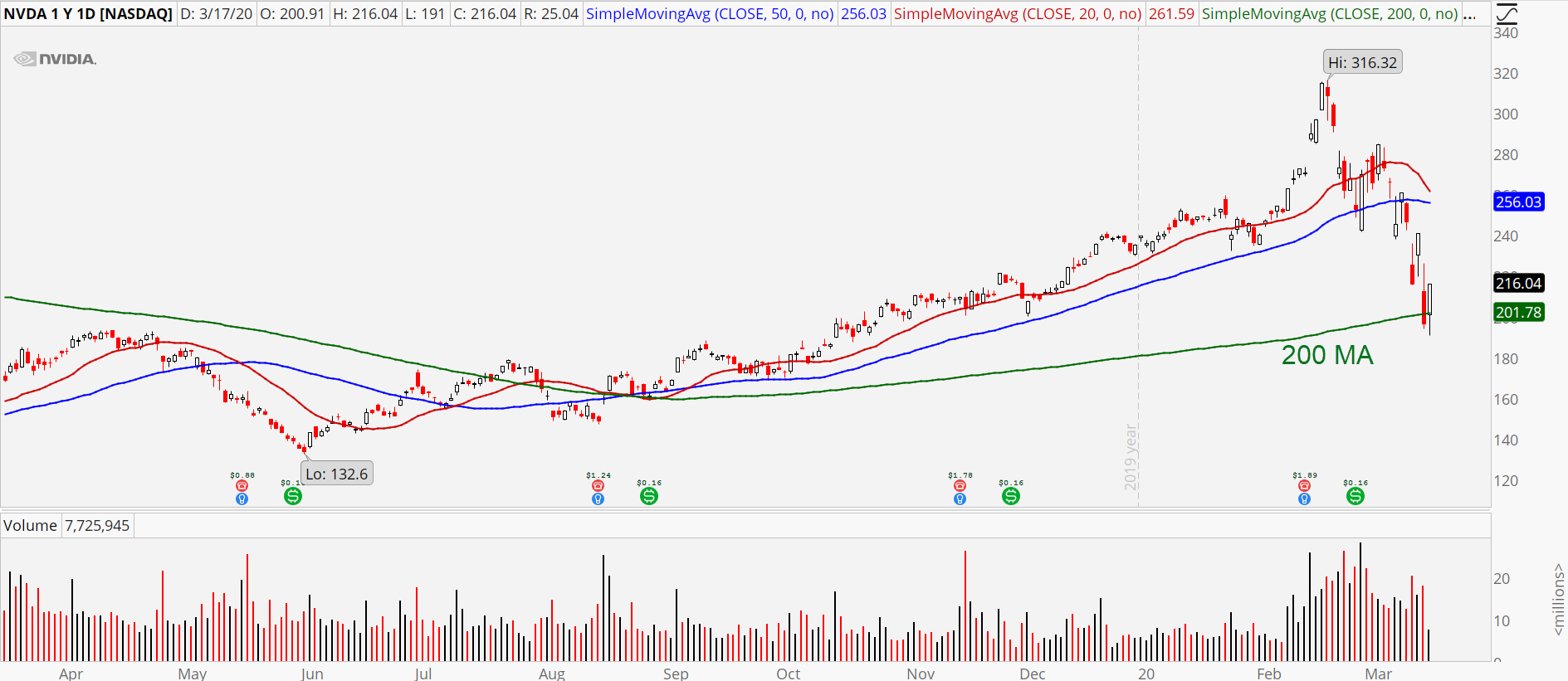The image size is (1568, 681).
Task: Click the high price H: 216.04
Action: (365, 14)
